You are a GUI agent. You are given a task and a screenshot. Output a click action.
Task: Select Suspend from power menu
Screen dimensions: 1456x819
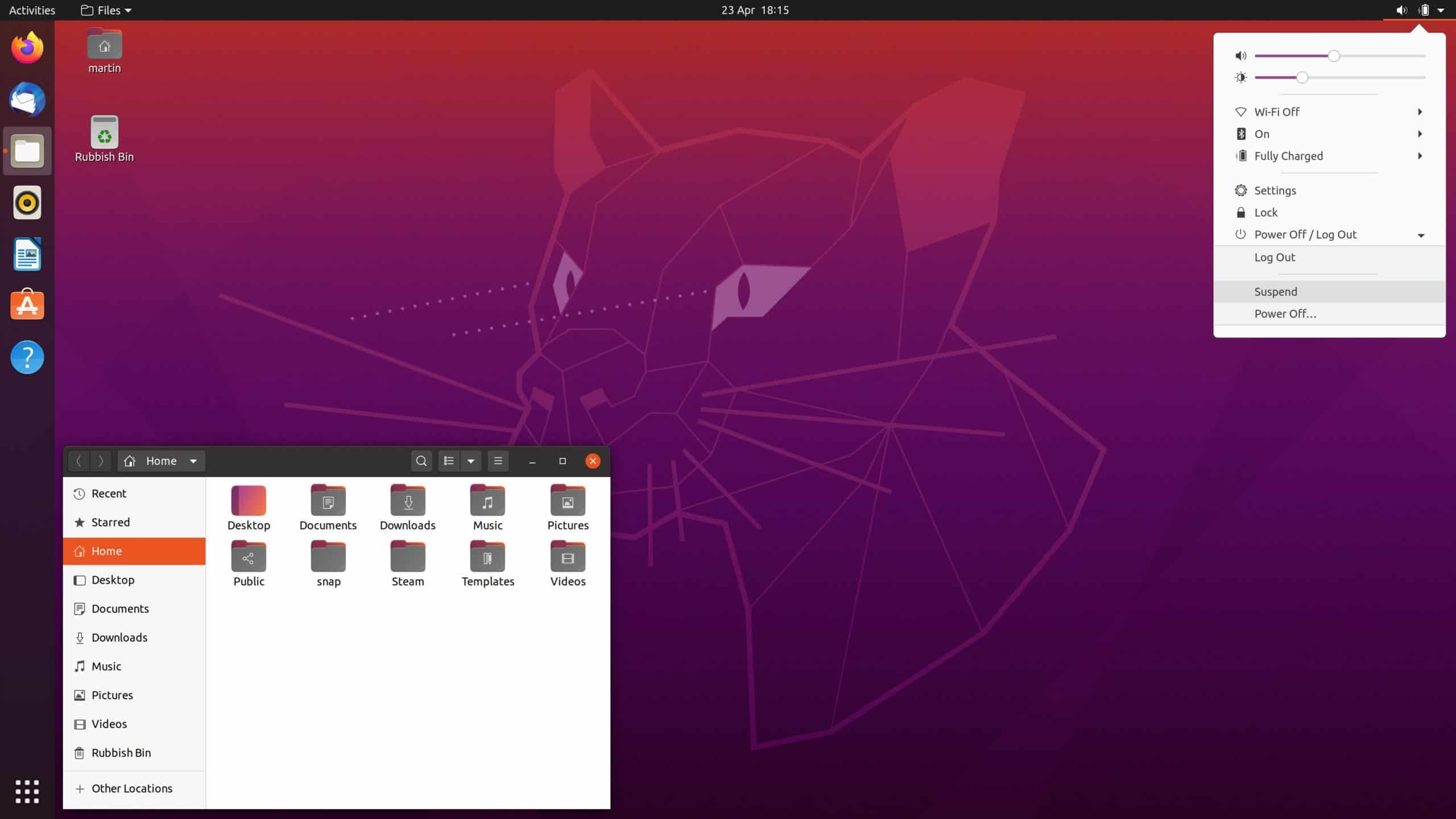click(1276, 291)
